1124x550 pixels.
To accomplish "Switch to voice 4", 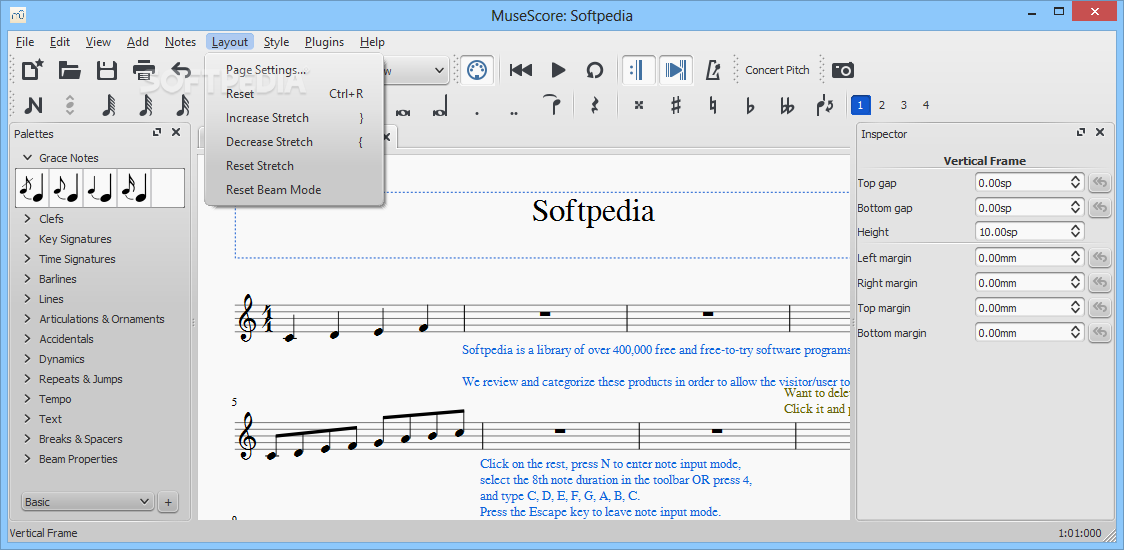I will tap(926, 105).
